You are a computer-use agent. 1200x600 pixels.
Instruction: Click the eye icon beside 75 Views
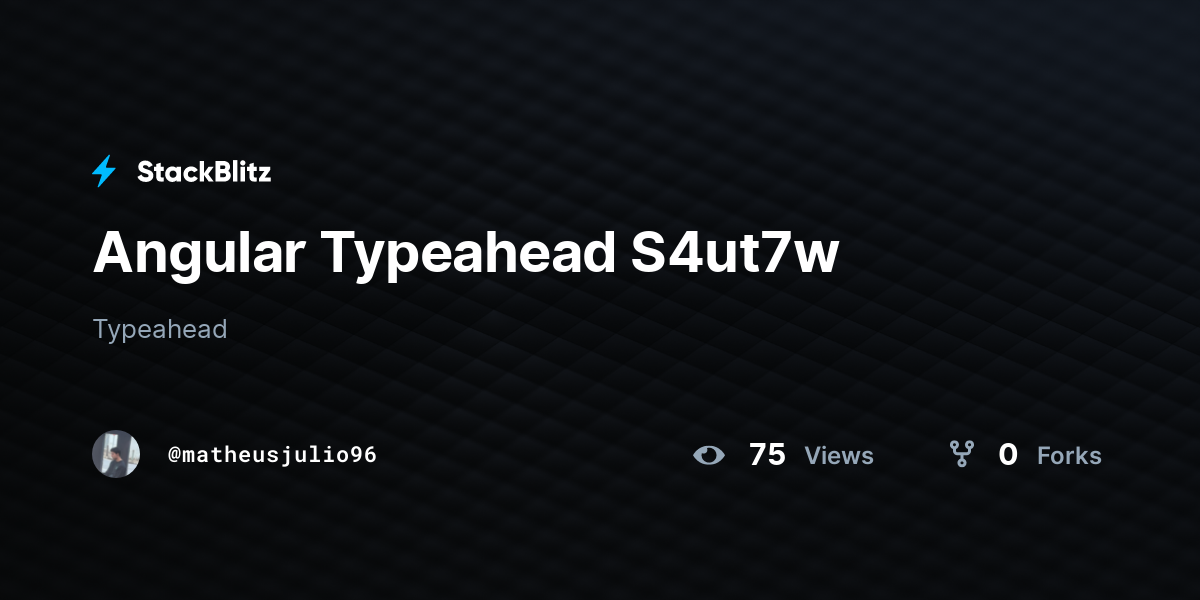709,455
